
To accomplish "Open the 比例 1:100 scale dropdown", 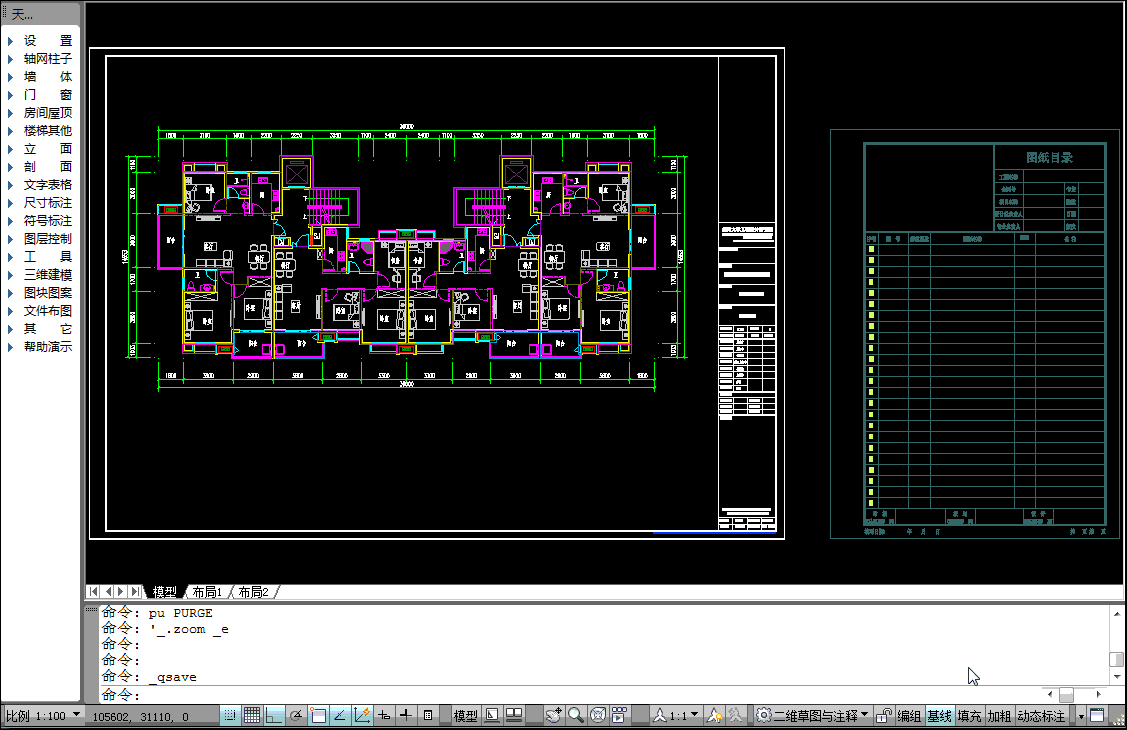I will (x=43, y=715).
